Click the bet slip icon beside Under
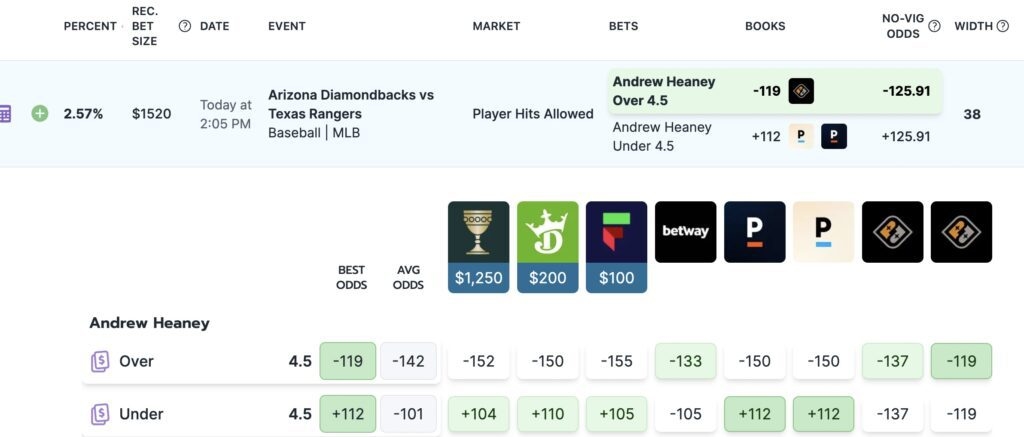The height and width of the screenshot is (437, 1024). [100, 414]
